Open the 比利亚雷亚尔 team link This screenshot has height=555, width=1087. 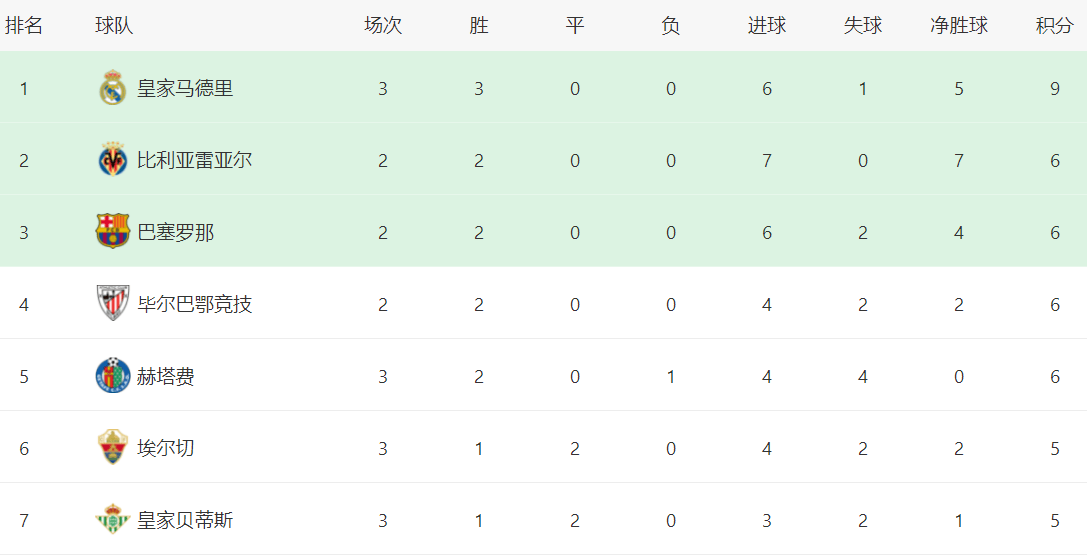click(194, 161)
